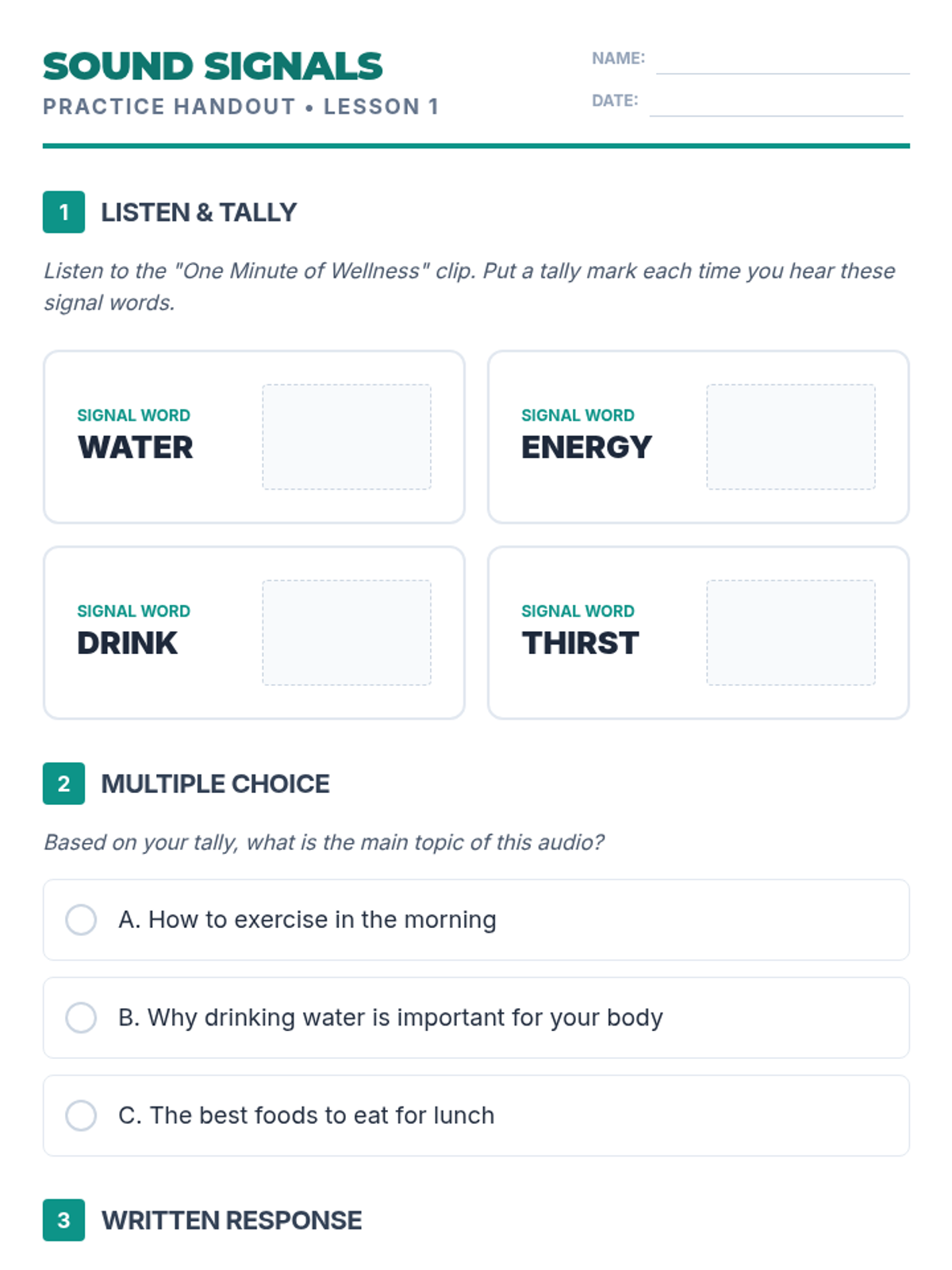
Task: Select option A about morning exercise
Action: click(x=476, y=920)
